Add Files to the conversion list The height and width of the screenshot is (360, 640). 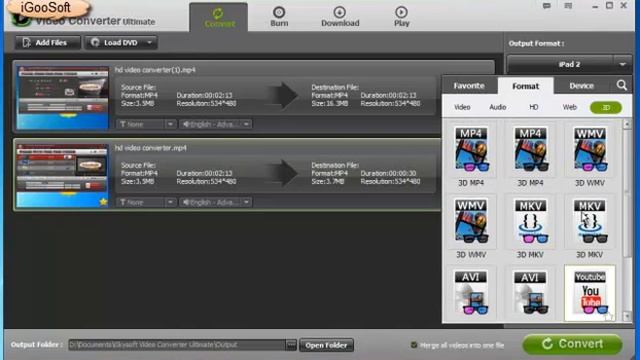click(x=48, y=42)
